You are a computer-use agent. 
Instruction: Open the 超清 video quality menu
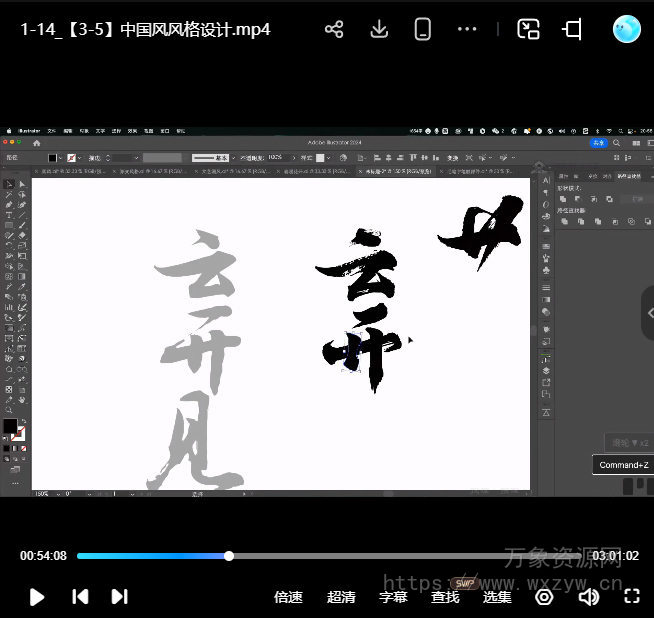coord(341,597)
